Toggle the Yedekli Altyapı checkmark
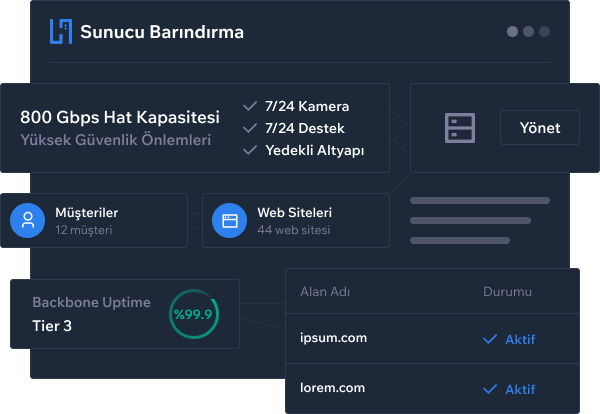Image resolution: width=600 pixels, height=414 pixels. tap(250, 150)
